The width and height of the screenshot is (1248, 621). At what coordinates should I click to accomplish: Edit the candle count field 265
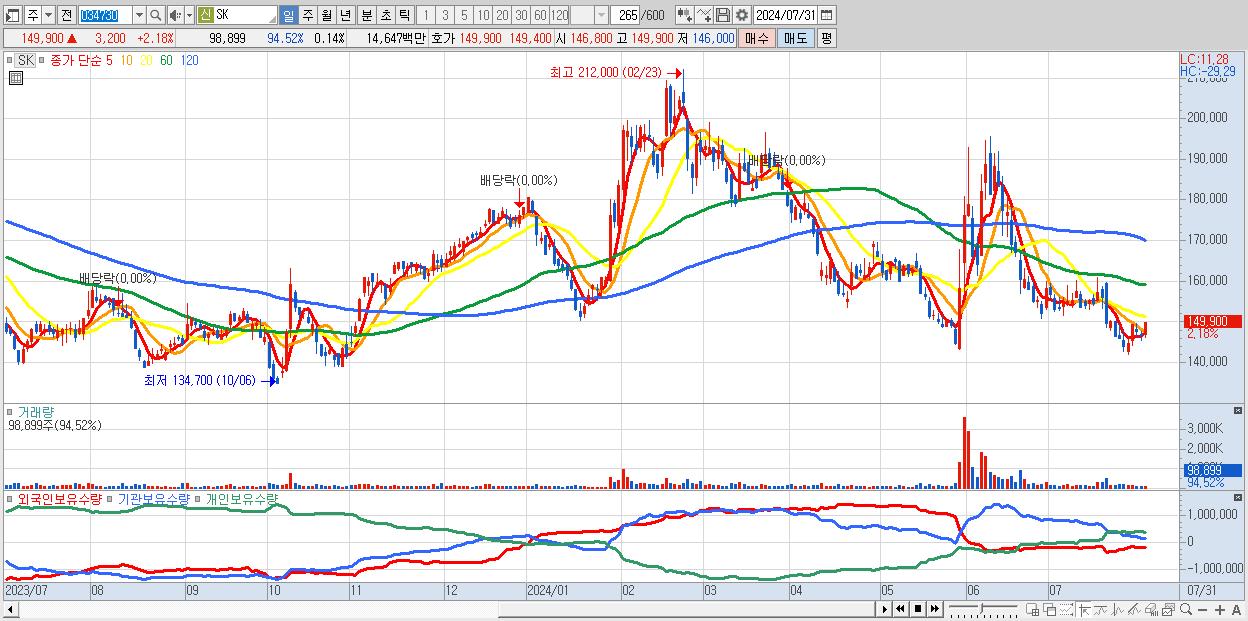click(x=625, y=15)
